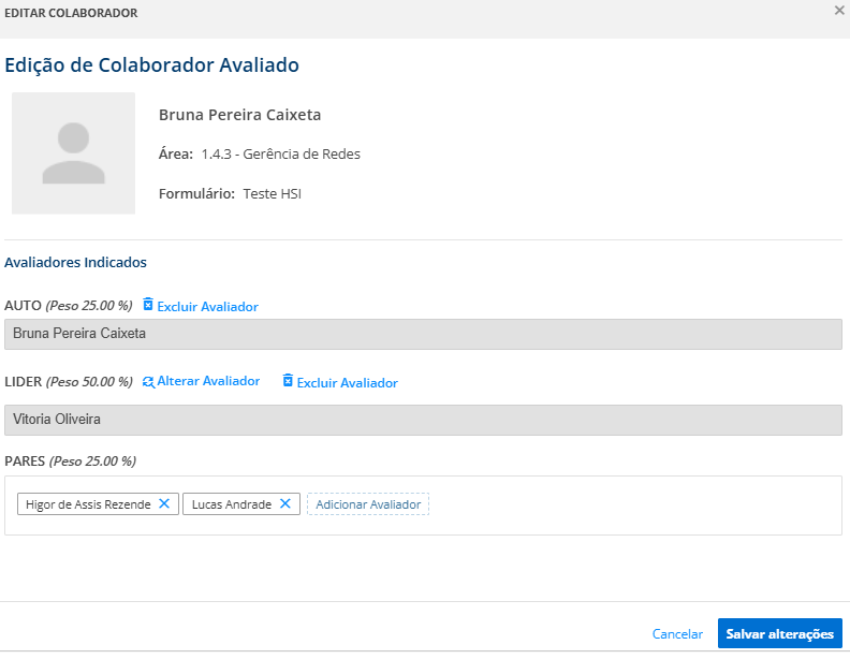This screenshot has height=654, width=850.
Task: Click the Avaliadores Indicados heading
Action: click(x=75, y=262)
